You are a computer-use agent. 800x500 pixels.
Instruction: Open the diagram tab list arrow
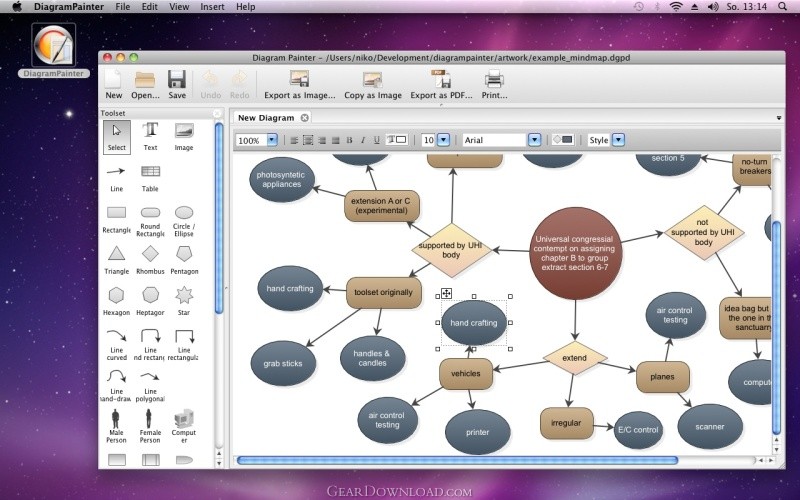pyautogui.click(x=779, y=118)
